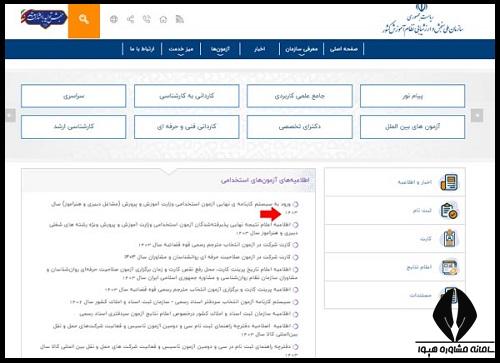Viewport: 500px width, 363px height.
Task: Click the results announcement icon in sidebar
Action: 449,267
